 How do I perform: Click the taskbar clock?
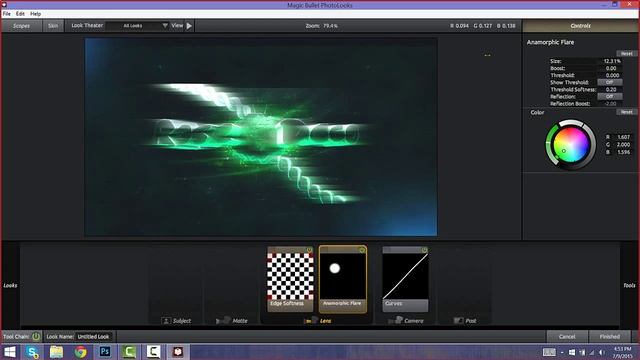coord(622,352)
